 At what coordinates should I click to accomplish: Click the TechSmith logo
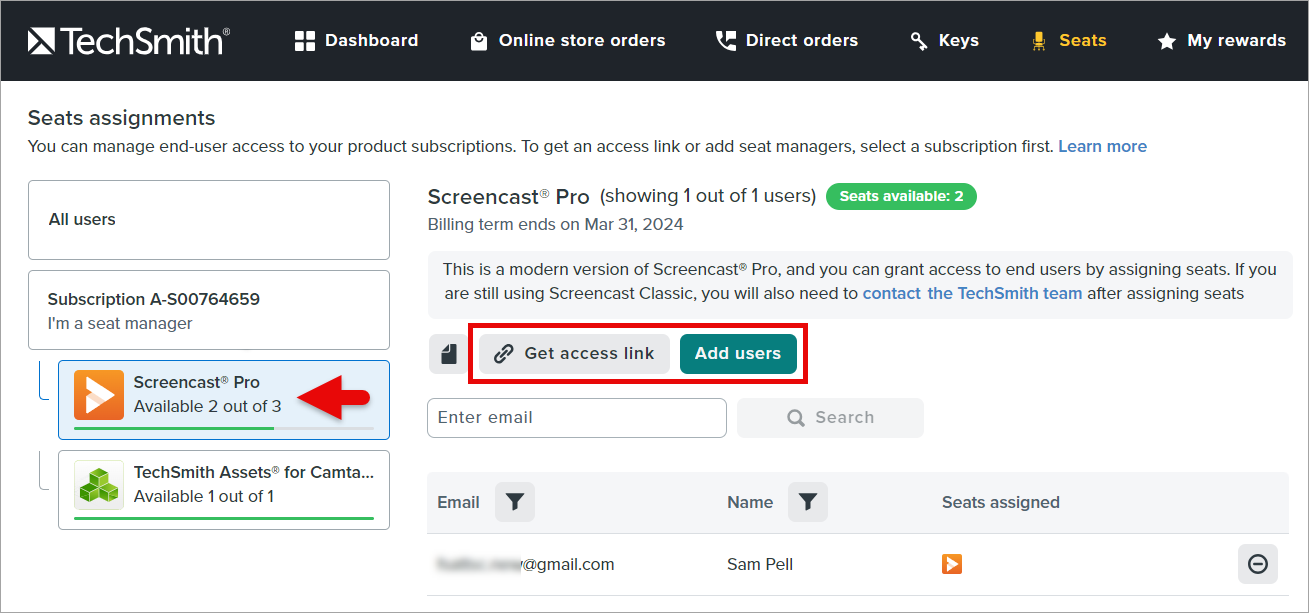point(129,41)
